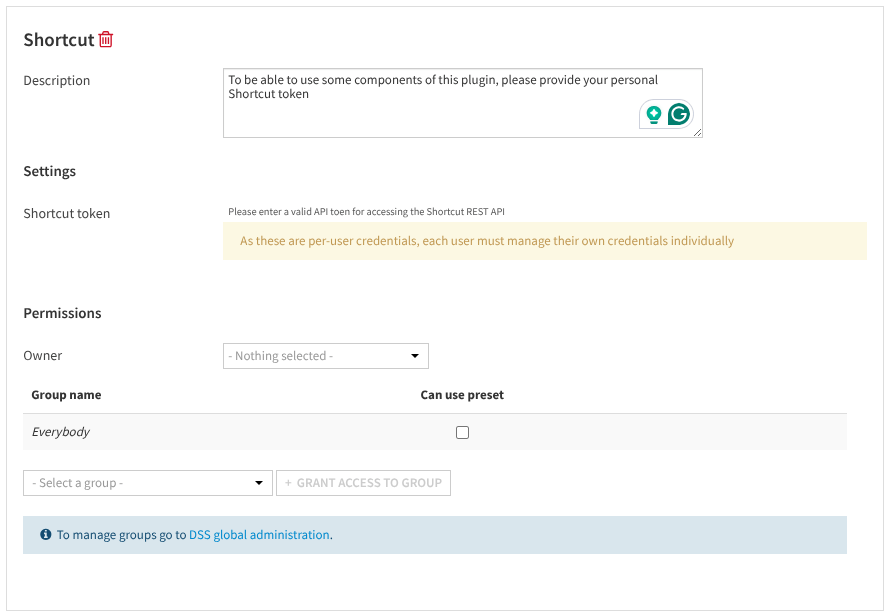The height and width of the screenshot is (616, 890).
Task: Click the Shortcut token label
Action: coord(67,213)
